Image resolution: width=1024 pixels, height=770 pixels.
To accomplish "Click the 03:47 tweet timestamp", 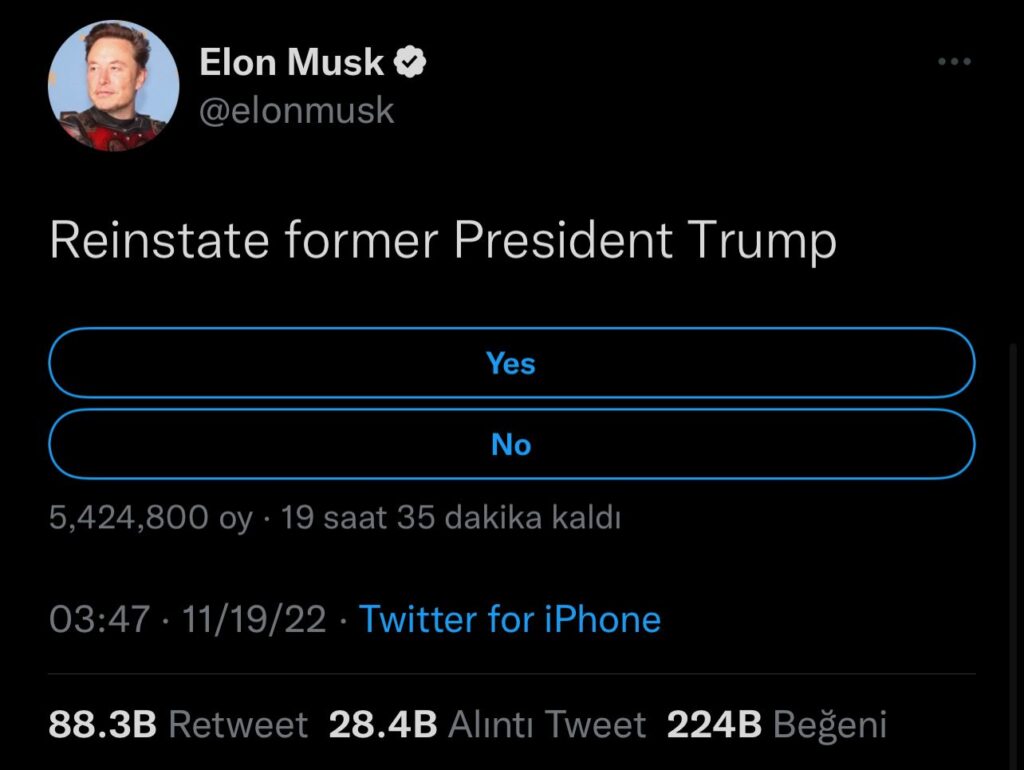I will [x=99, y=619].
